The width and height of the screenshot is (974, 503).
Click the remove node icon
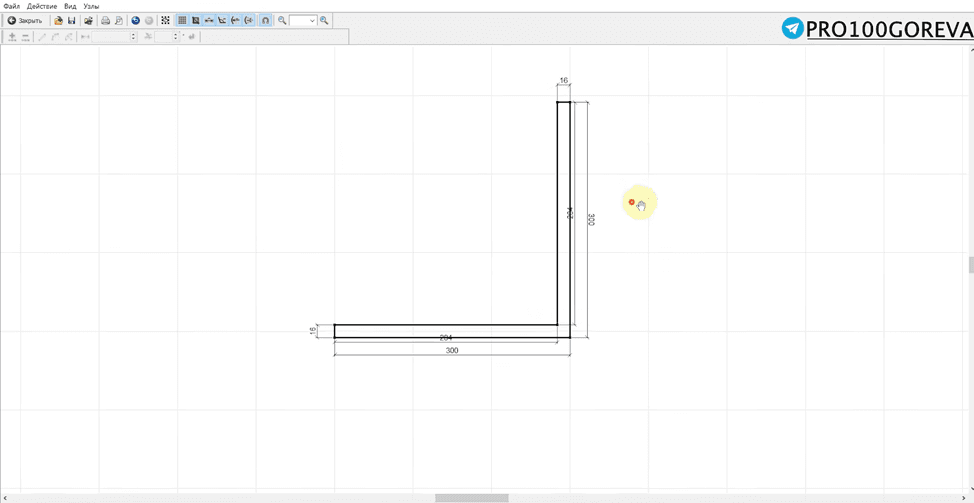pos(25,37)
